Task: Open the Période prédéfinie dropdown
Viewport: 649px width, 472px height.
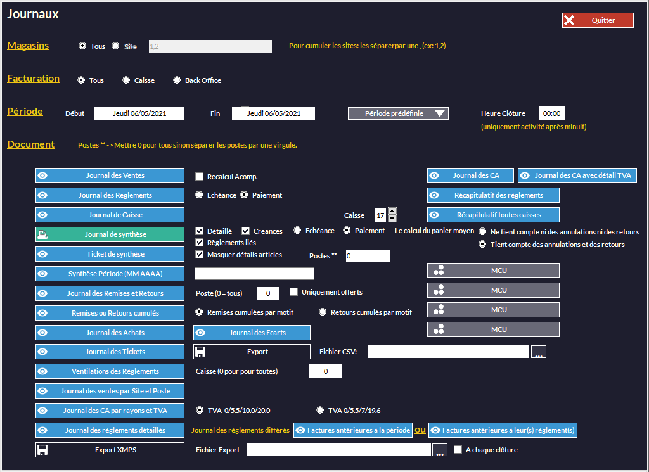Action: tap(398, 113)
